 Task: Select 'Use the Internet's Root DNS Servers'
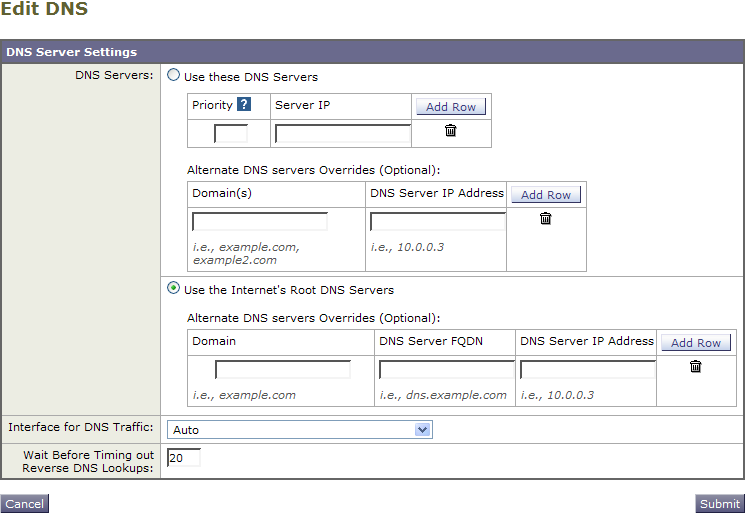pos(174,288)
